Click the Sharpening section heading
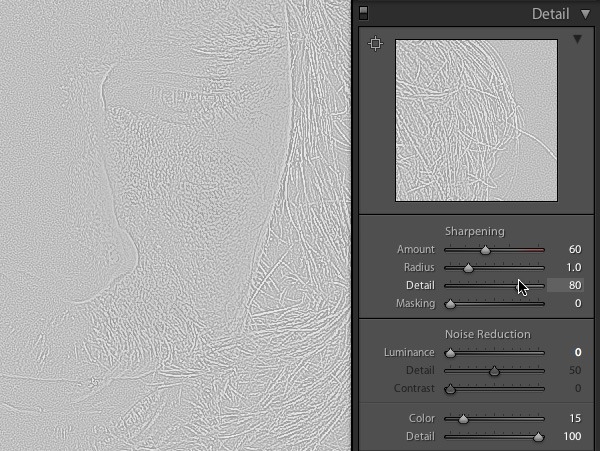Image resolution: width=600 pixels, height=451 pixels. coord(474,231)
